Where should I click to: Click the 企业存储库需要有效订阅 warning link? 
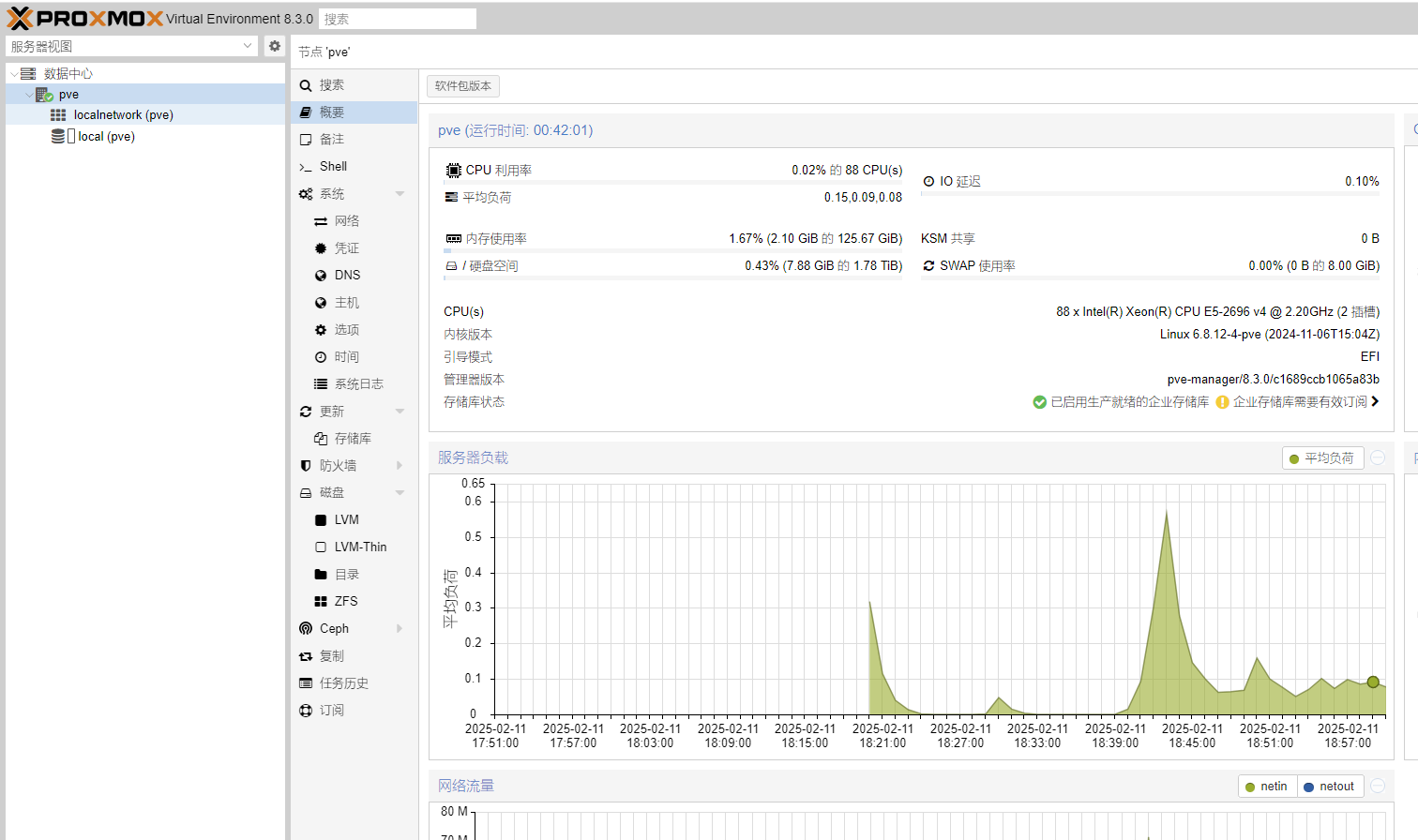(x=1300, y=402)
